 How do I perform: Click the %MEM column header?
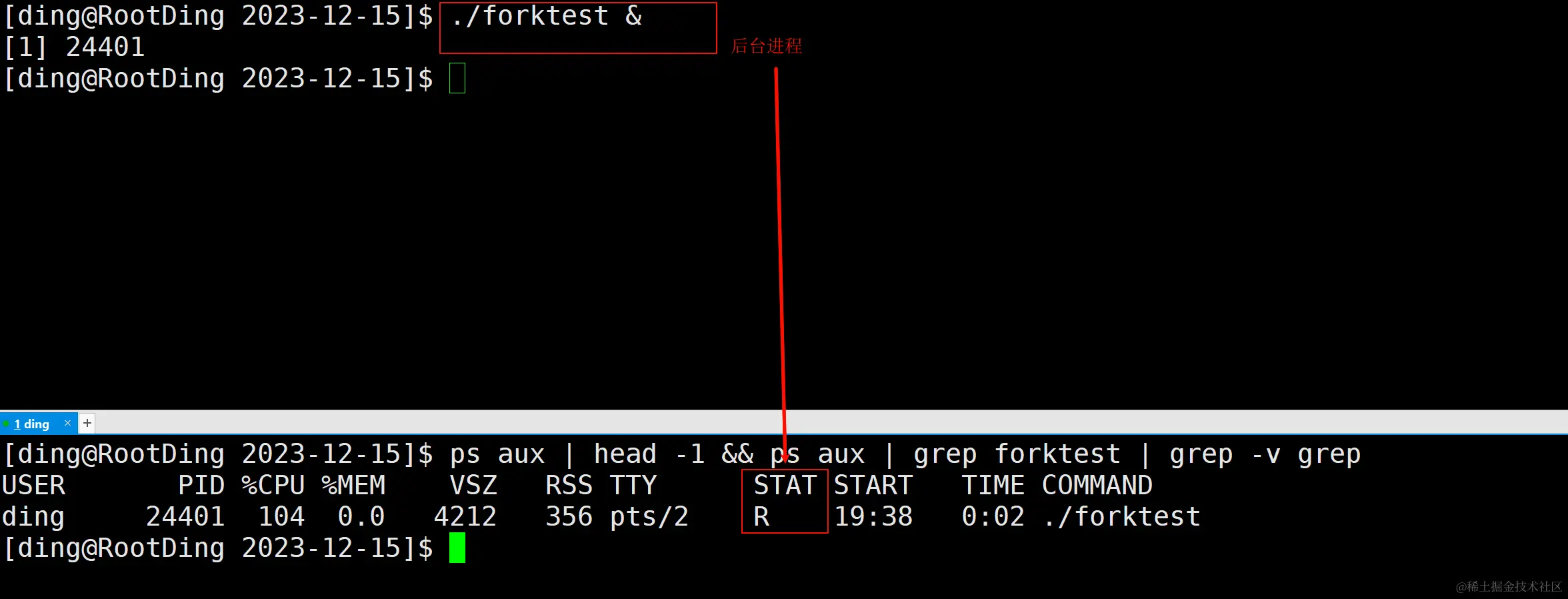[353, 485]
